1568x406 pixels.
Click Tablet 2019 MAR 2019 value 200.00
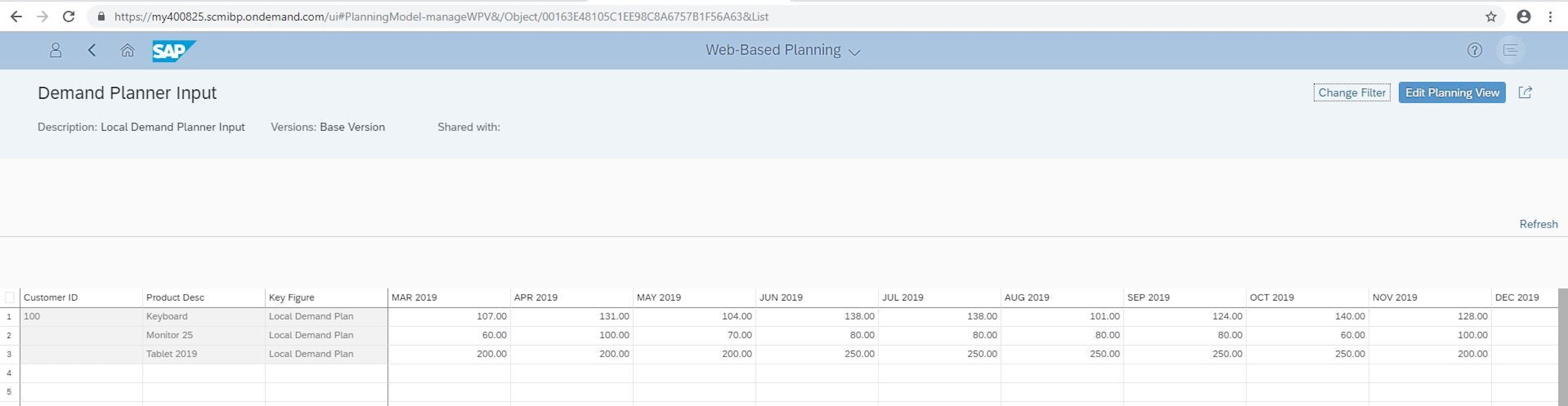(x=449, y=354)
